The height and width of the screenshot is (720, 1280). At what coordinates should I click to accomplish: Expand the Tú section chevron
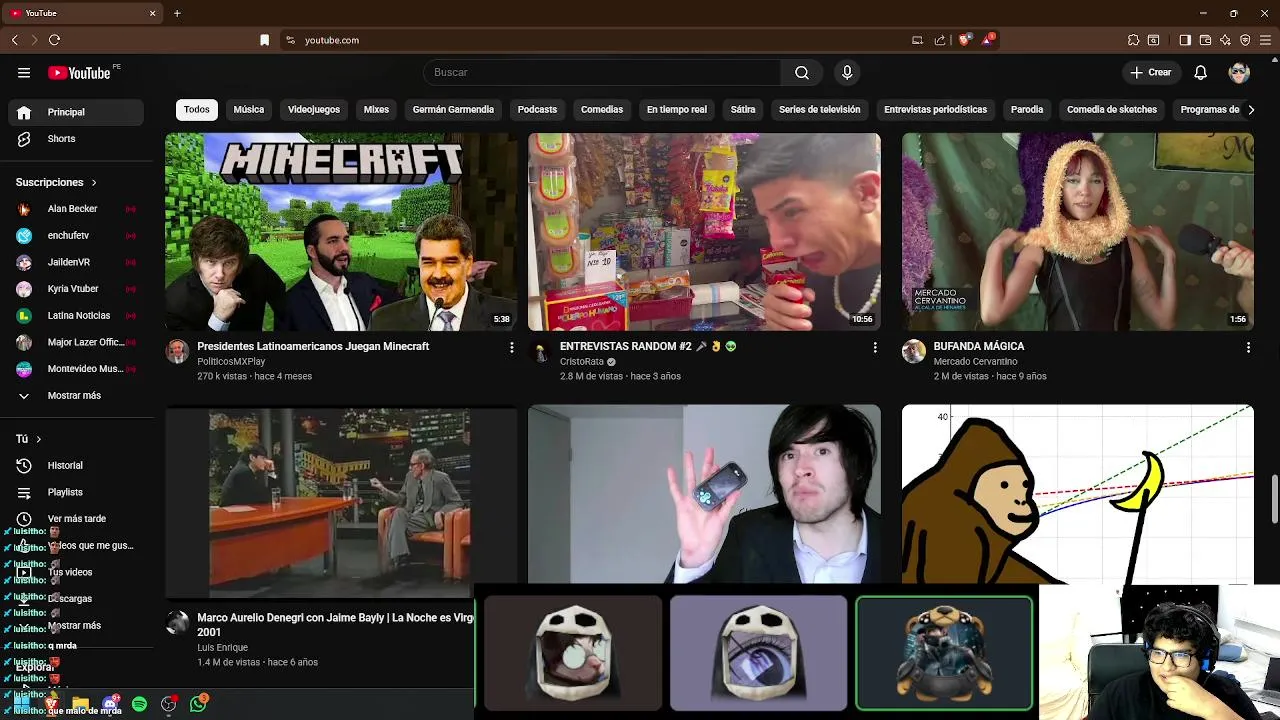[39, 439]
